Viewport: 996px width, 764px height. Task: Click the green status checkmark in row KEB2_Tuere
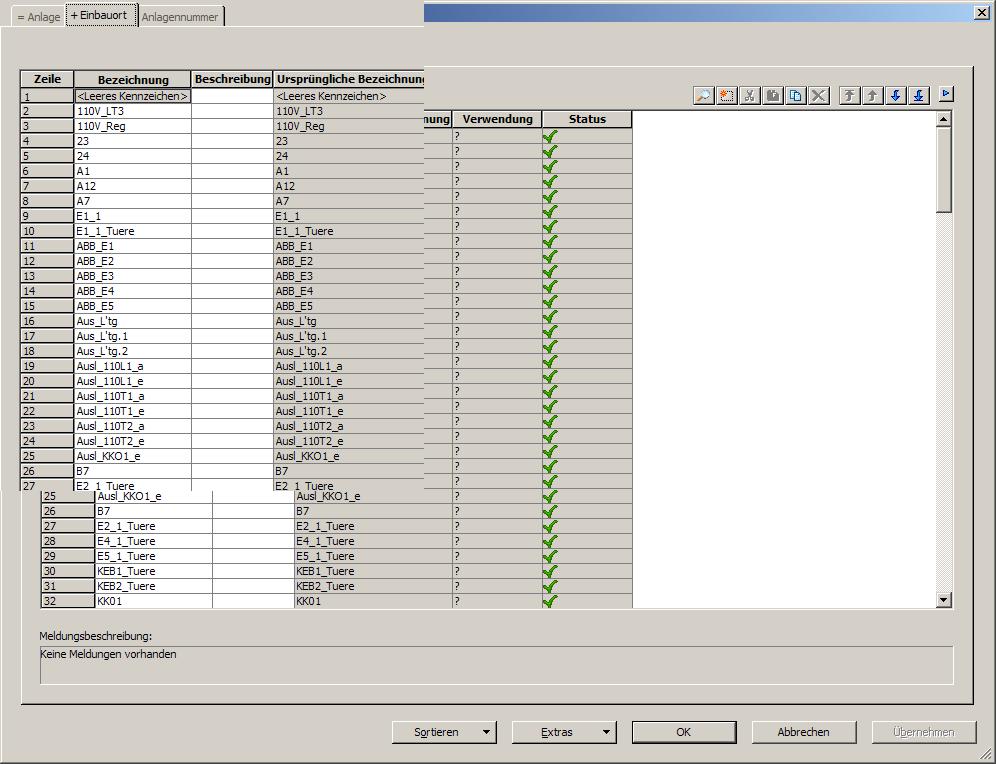tap(550, 586)
